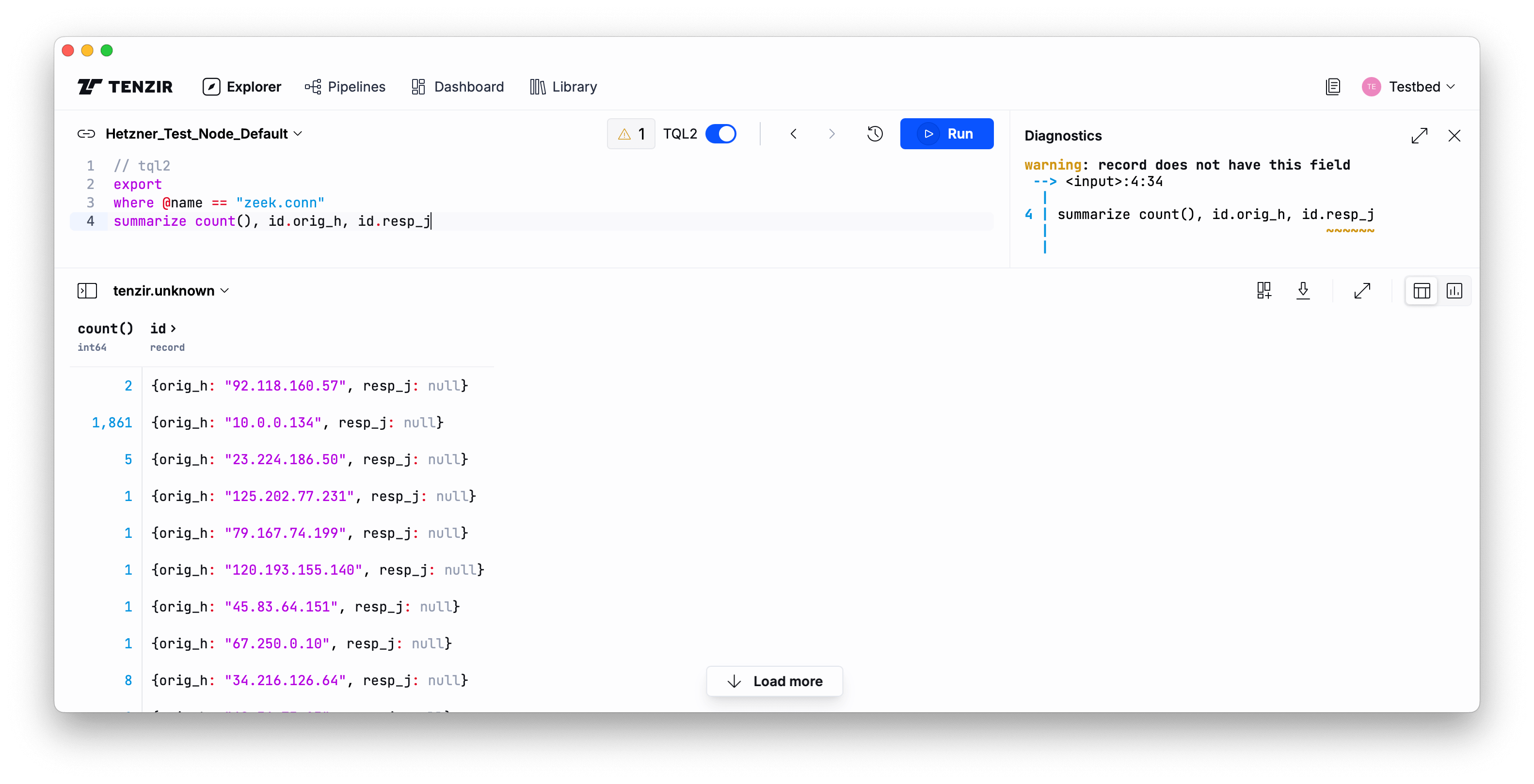
Task: Expand results to fullscreen
Action: point(1362,291)
